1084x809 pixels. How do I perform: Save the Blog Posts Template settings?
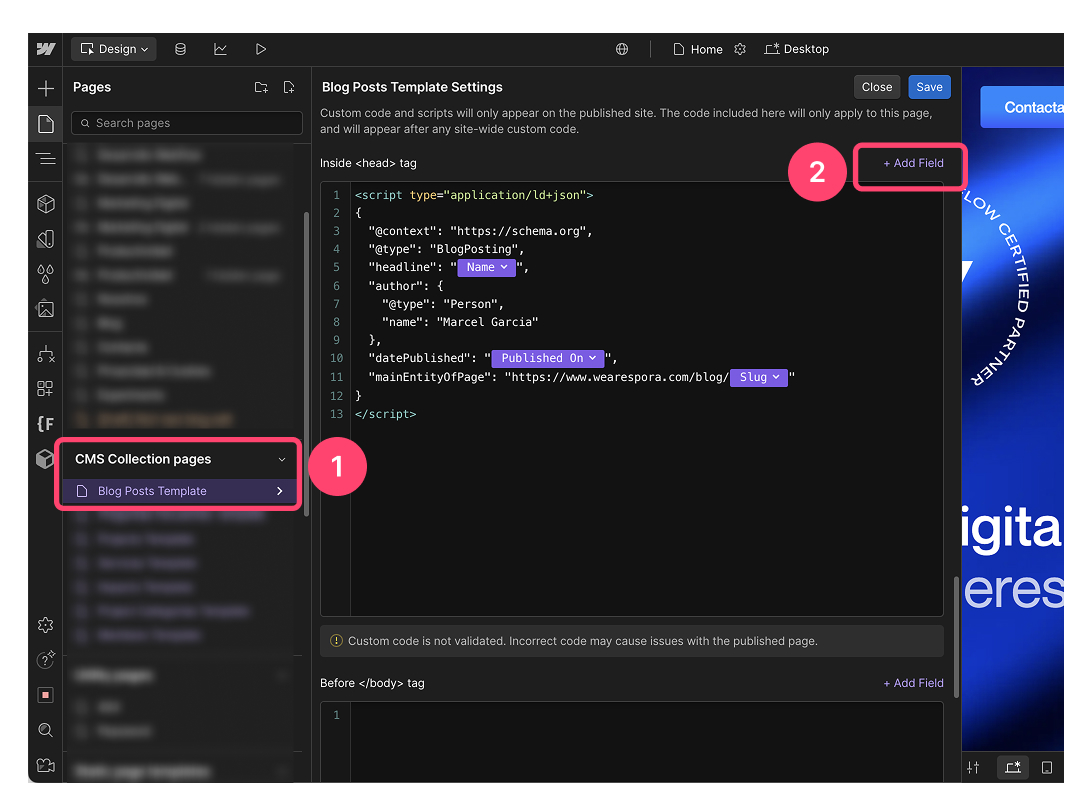929,87
